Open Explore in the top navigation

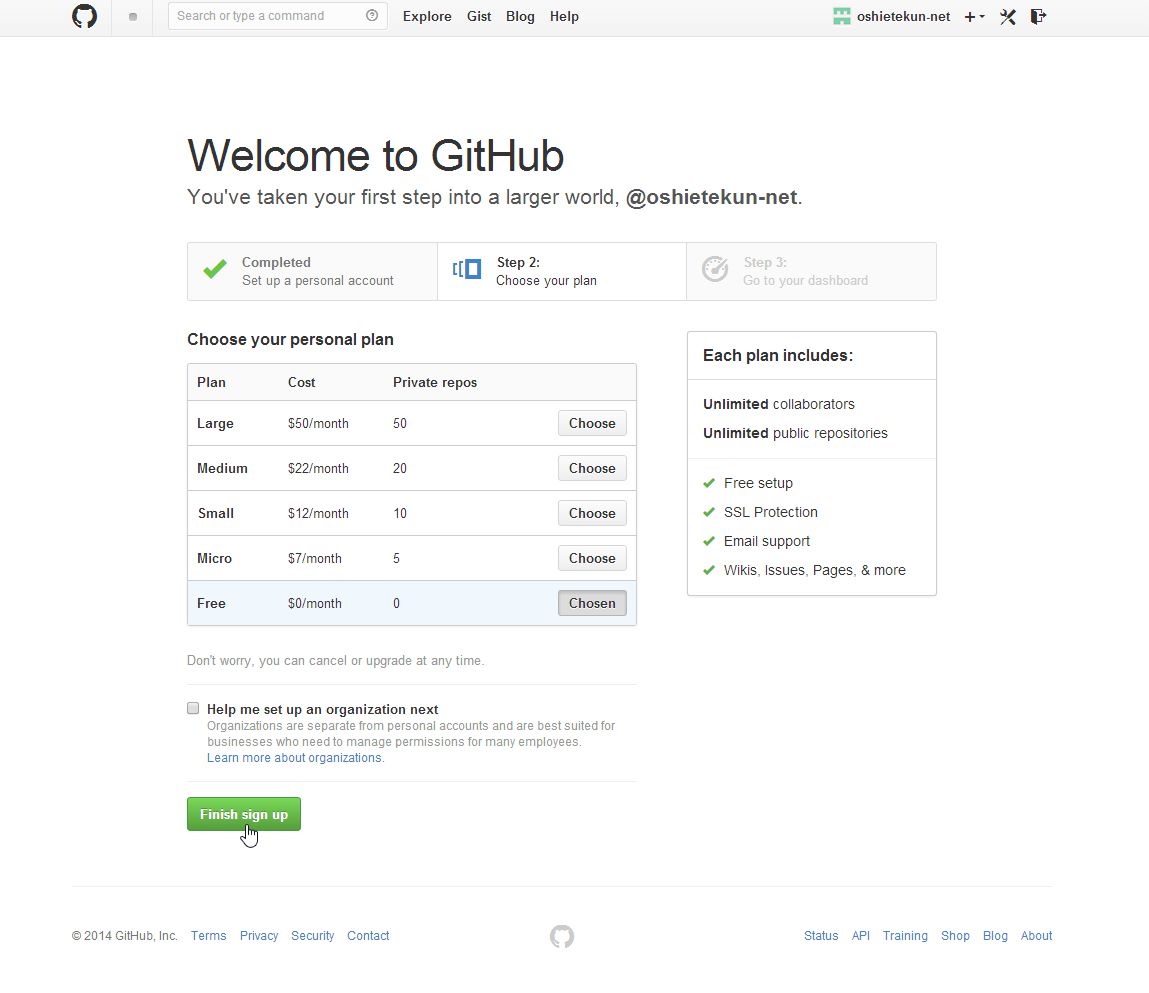click(427, 16)
